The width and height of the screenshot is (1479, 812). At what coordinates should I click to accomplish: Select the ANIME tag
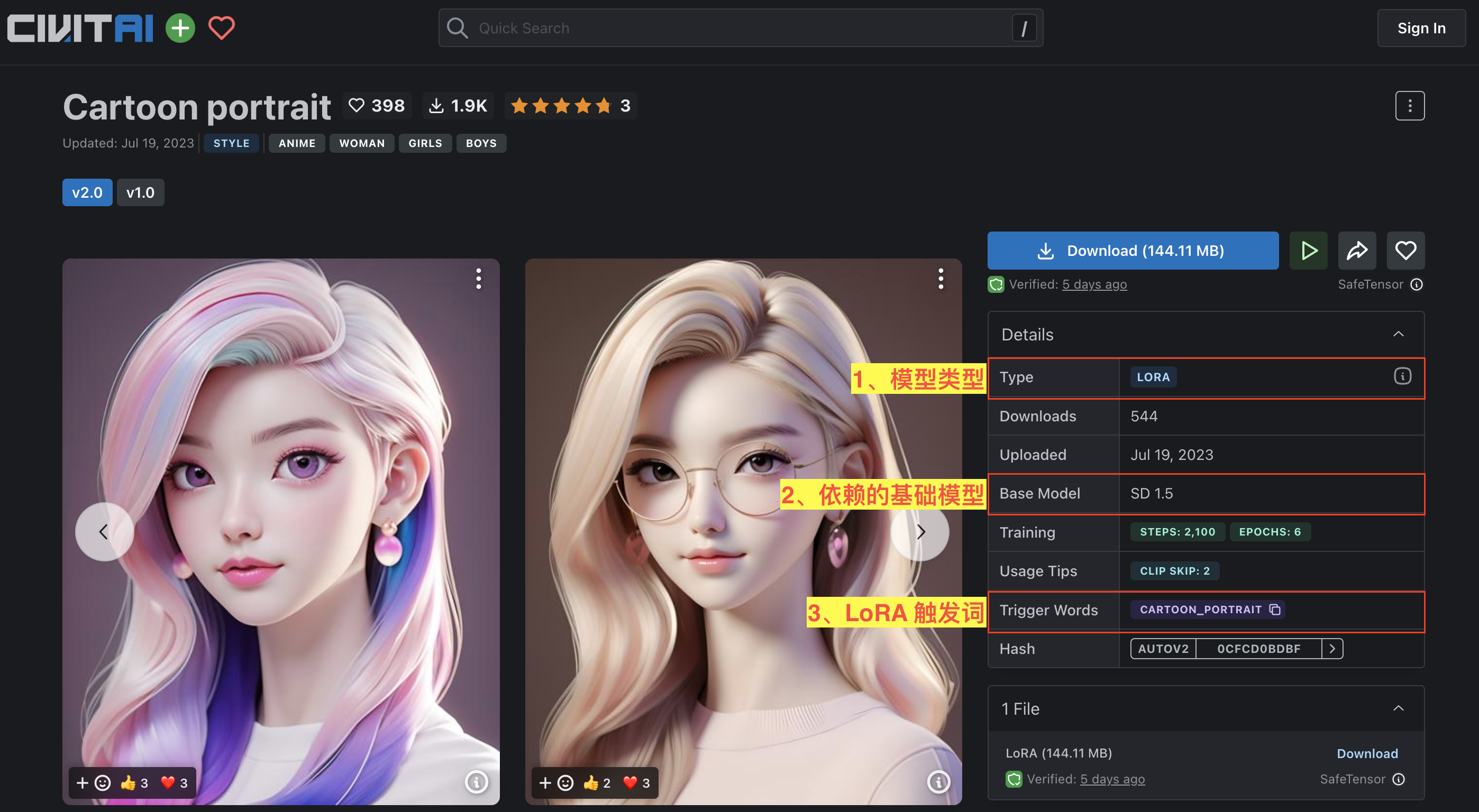coord(296,143)
